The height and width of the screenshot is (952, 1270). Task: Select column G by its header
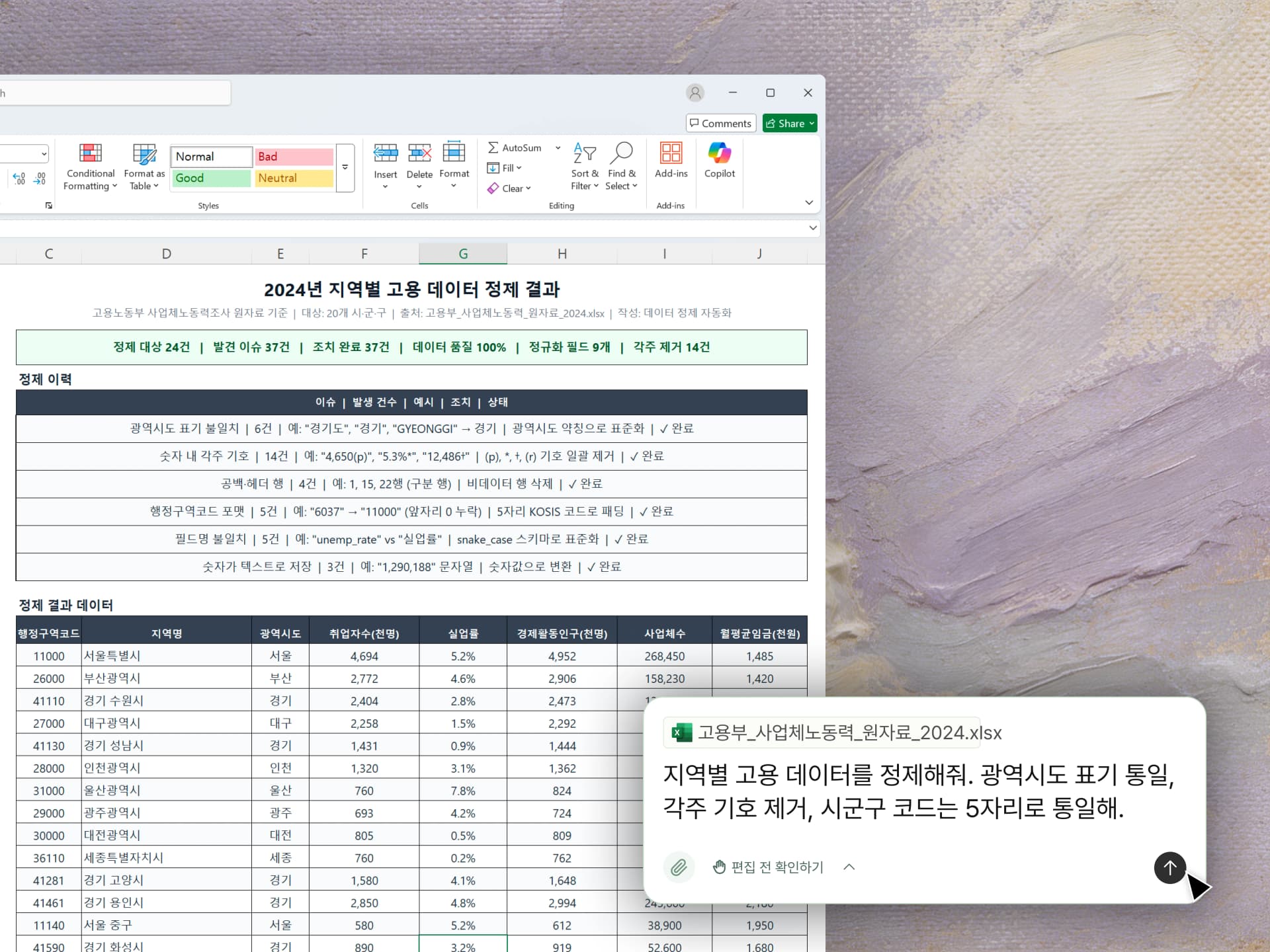tap(463, 253)
